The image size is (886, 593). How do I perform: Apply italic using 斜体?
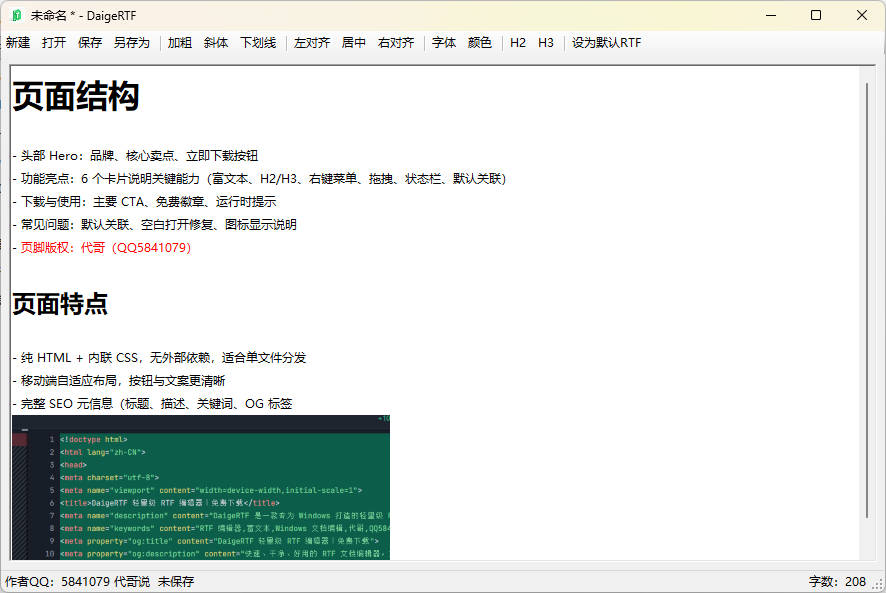coord(215,42)
